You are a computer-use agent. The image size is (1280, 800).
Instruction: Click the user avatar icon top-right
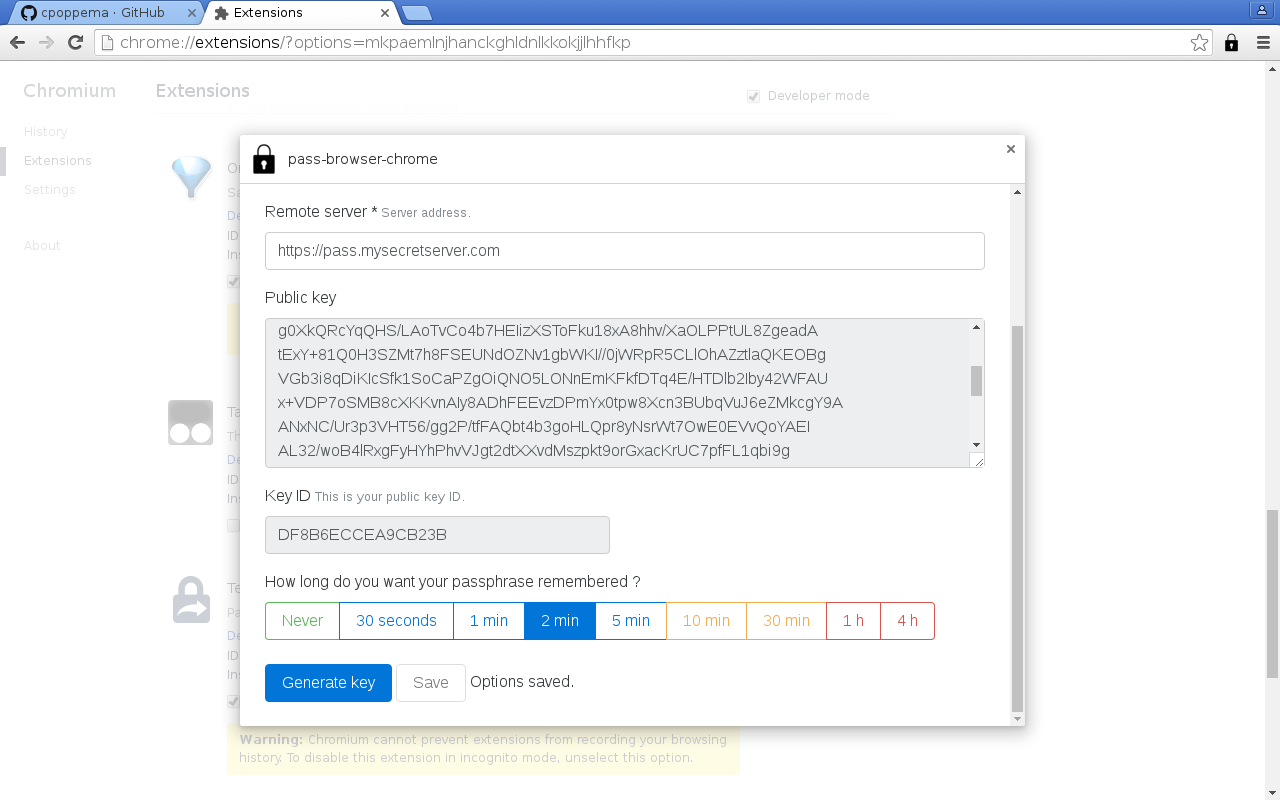(x=1261, y=10)
